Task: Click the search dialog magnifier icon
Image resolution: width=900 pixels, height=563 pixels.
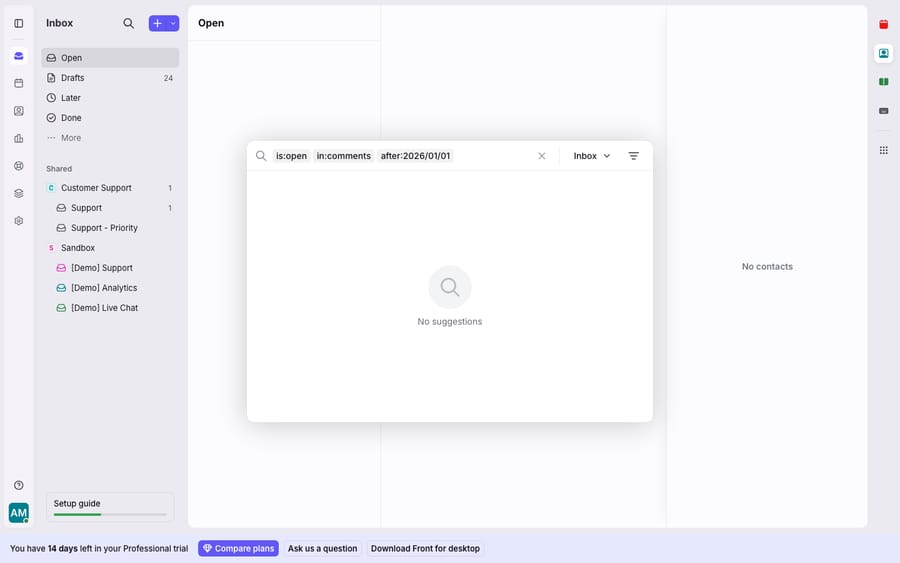Action: pos(261,156)
